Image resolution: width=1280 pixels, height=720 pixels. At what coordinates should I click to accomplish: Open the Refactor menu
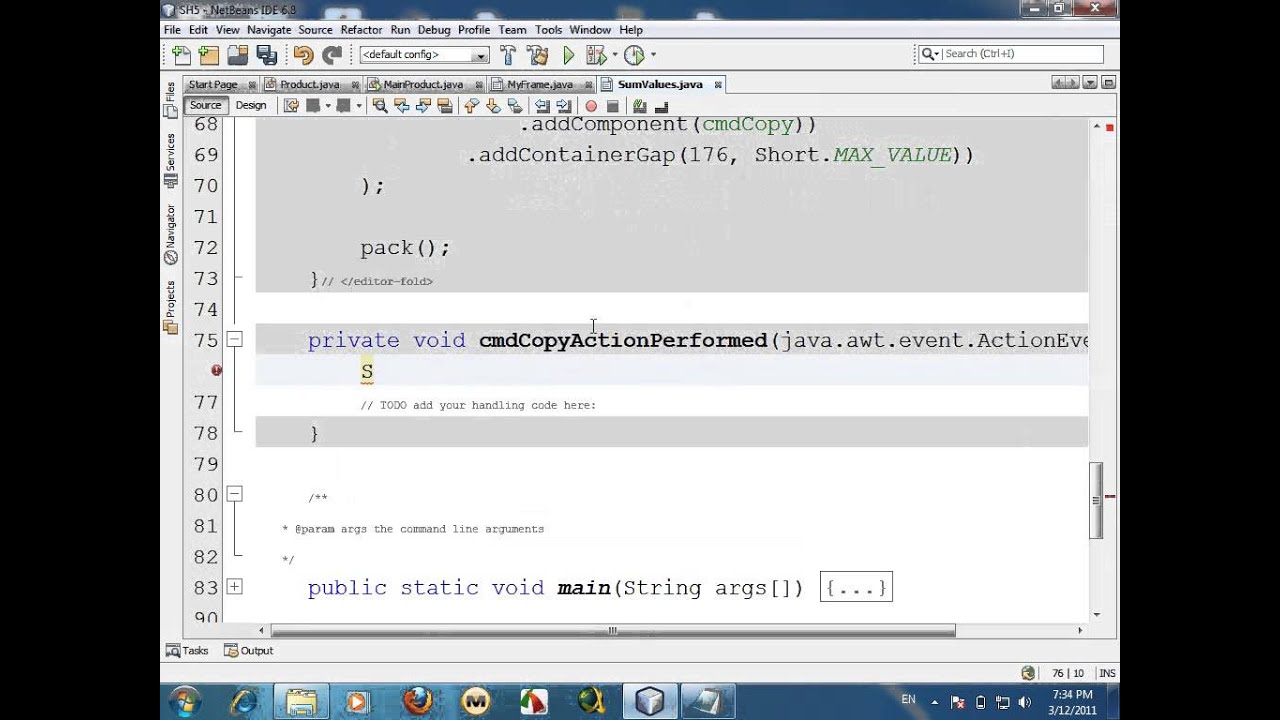click(x=361, y=30)
